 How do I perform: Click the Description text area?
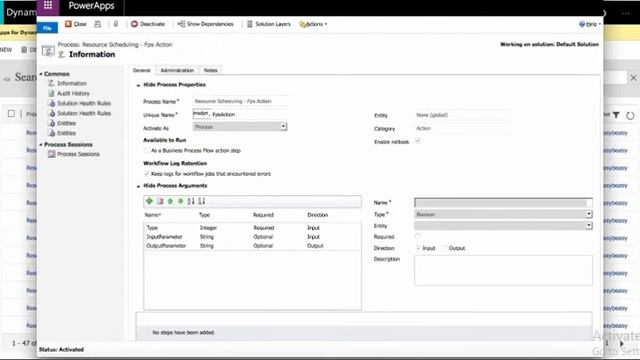[503, 270]
